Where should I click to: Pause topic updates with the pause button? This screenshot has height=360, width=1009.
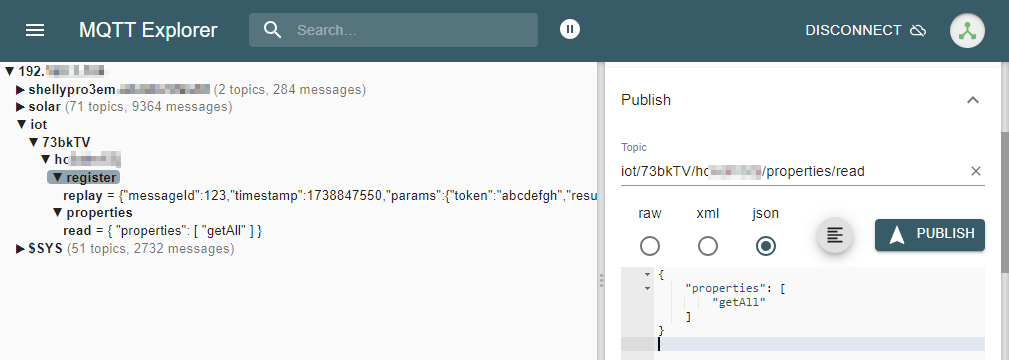[x=569, y=29]
